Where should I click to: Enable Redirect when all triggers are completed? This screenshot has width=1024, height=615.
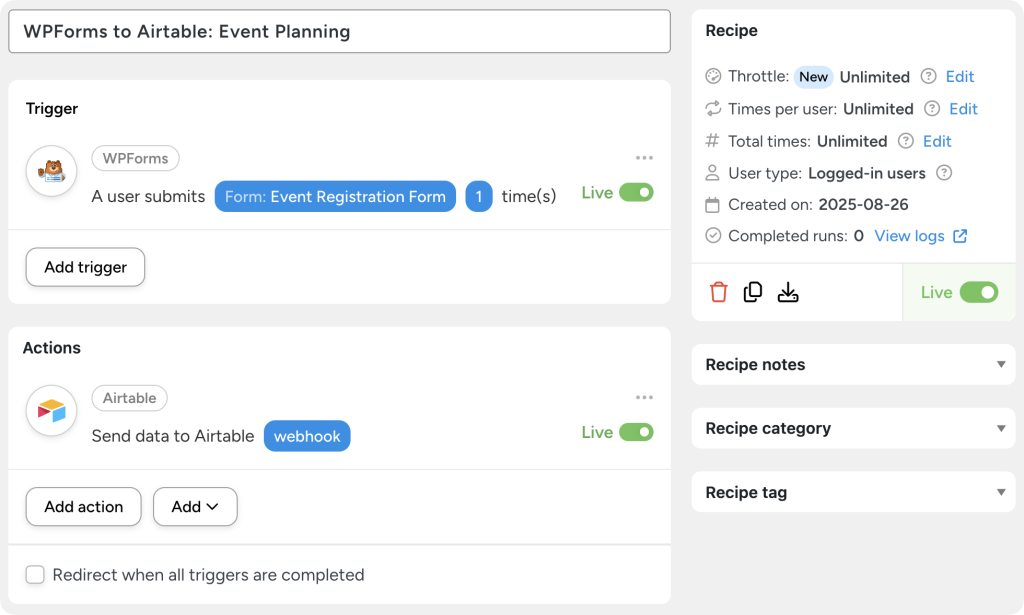coord(35,575)
